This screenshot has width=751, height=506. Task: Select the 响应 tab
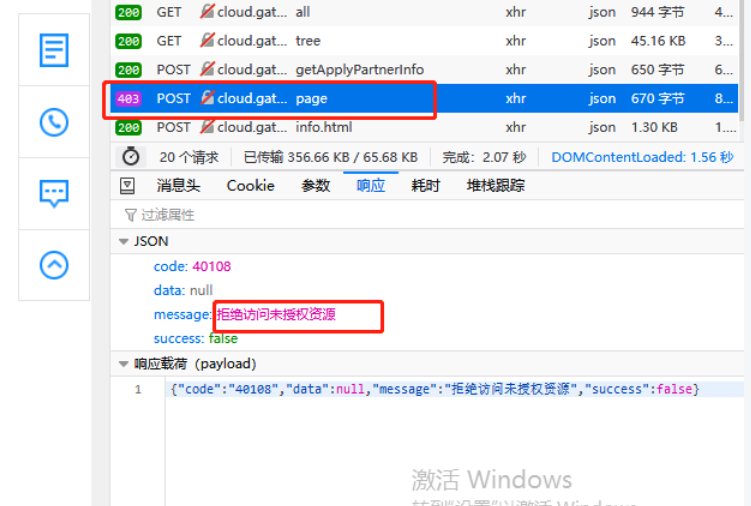371,186
